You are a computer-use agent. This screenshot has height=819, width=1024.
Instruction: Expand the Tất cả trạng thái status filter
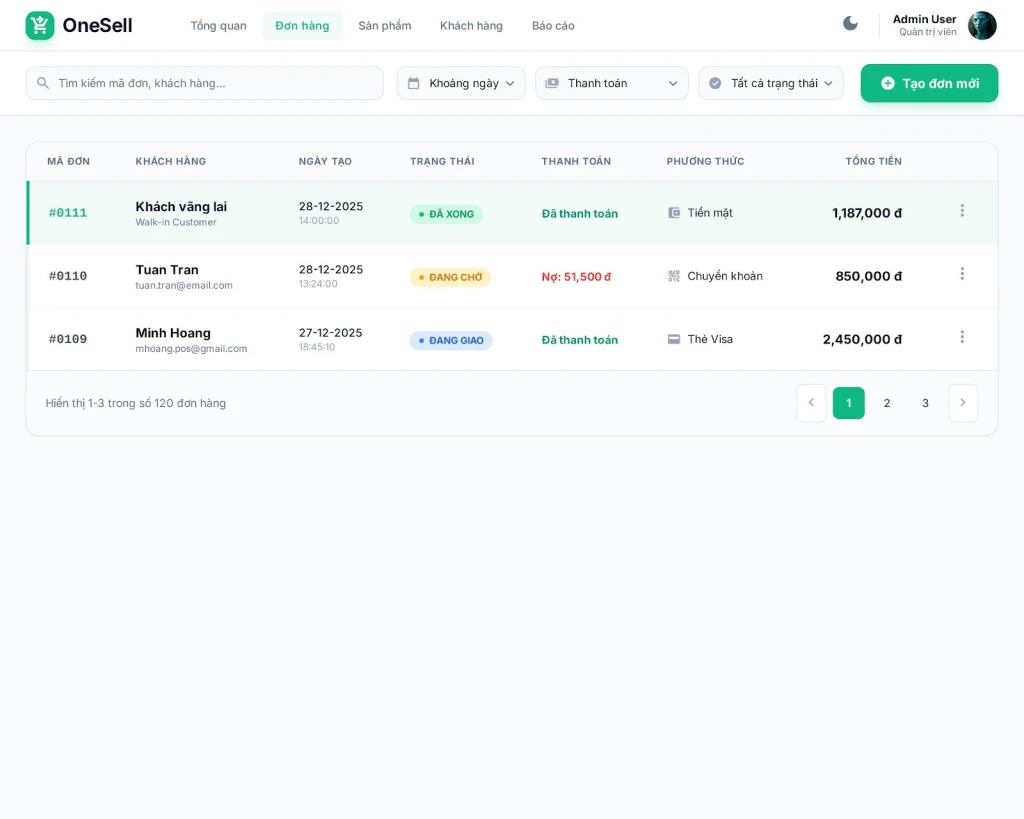point(771,83)
